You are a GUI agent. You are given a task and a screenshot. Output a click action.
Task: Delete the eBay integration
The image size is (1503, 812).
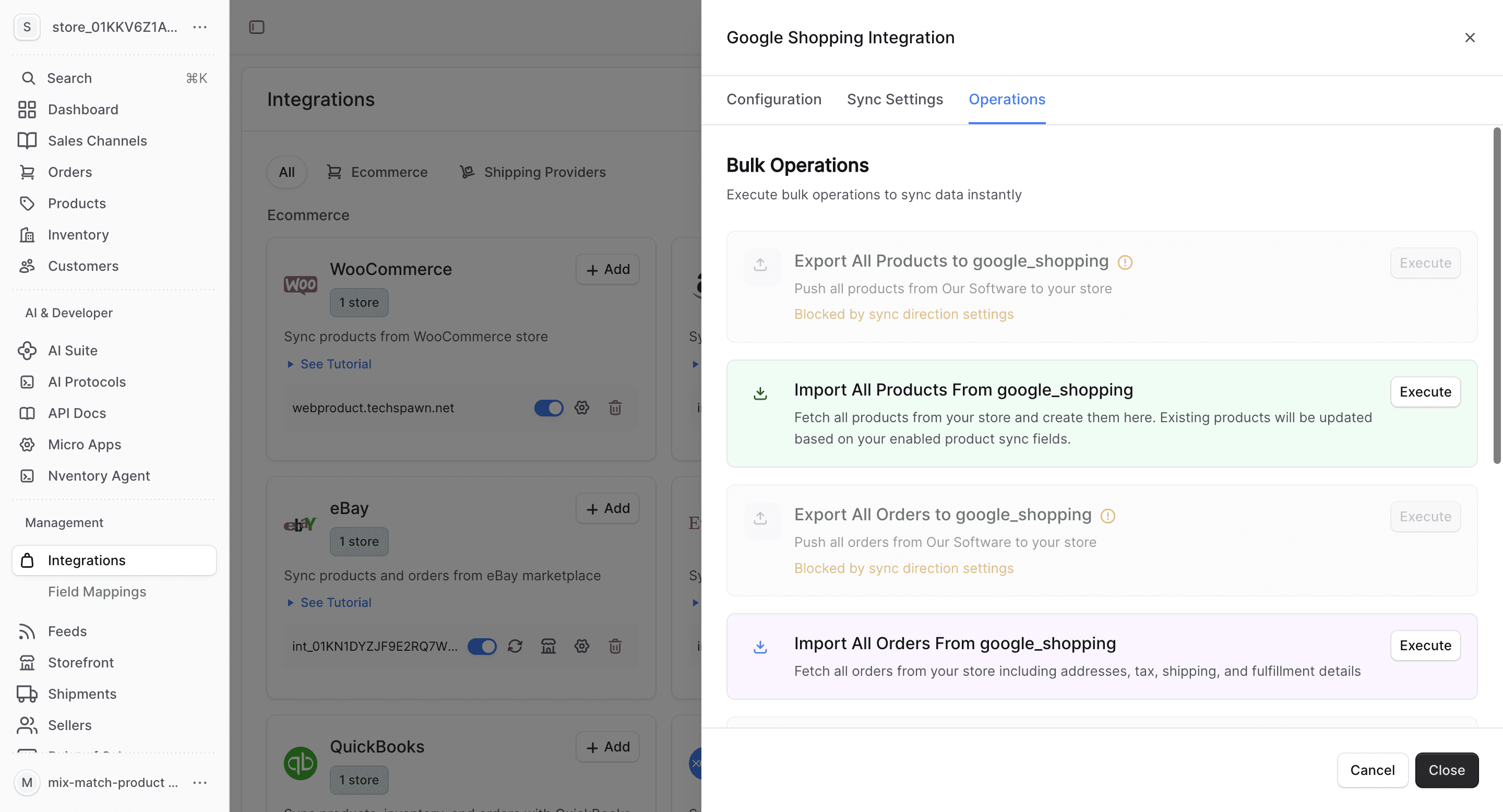point(615,647)
